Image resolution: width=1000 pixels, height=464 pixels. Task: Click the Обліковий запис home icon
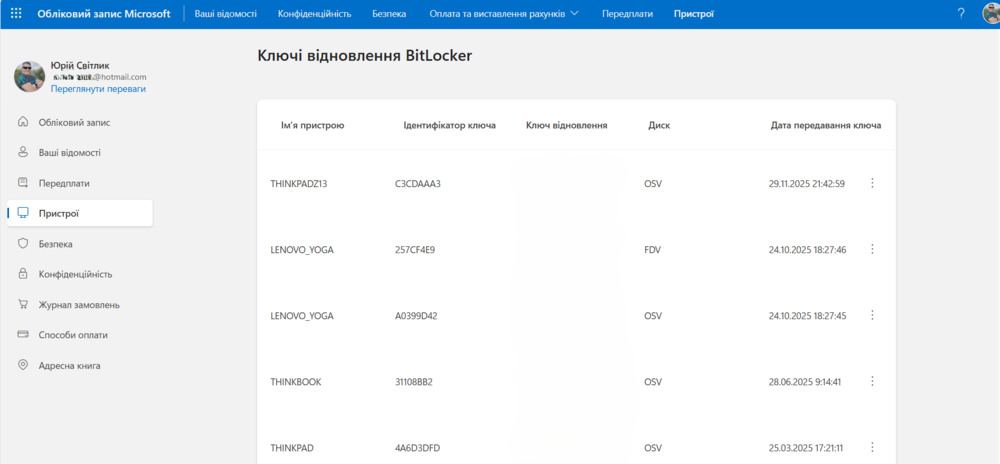23,122
